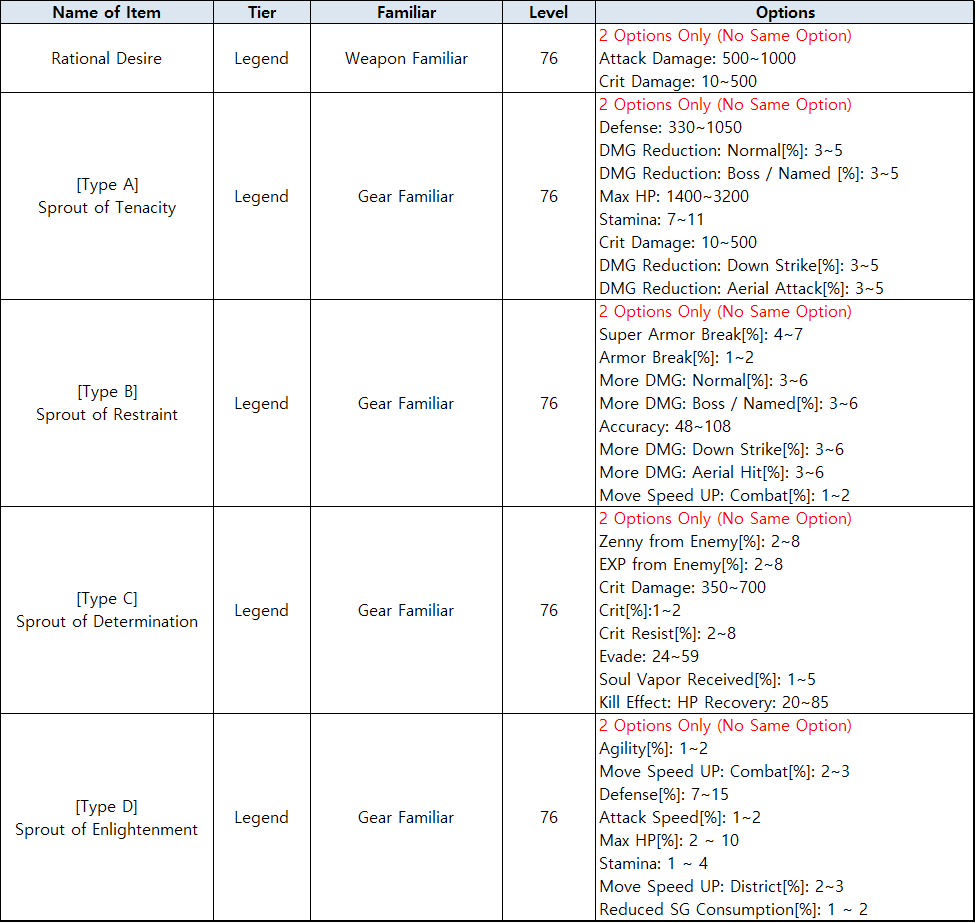Image resolution: width=976 pixels, height=923 pixels.
Task: Click 'More DMG: Aerial Hit[%]: 3~6'
Action: tap(711, 473)
